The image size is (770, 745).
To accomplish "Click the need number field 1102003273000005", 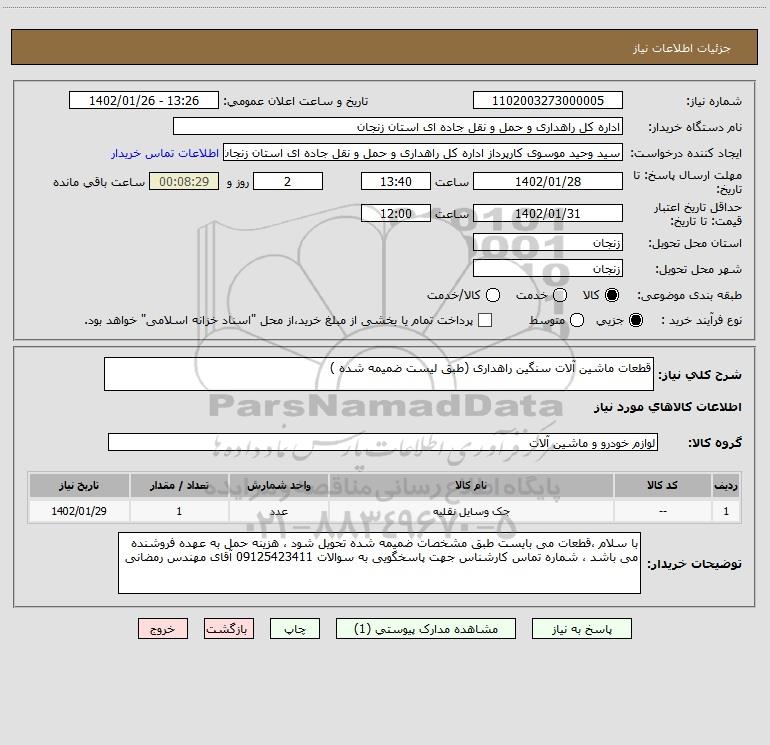I will point(548,100).
